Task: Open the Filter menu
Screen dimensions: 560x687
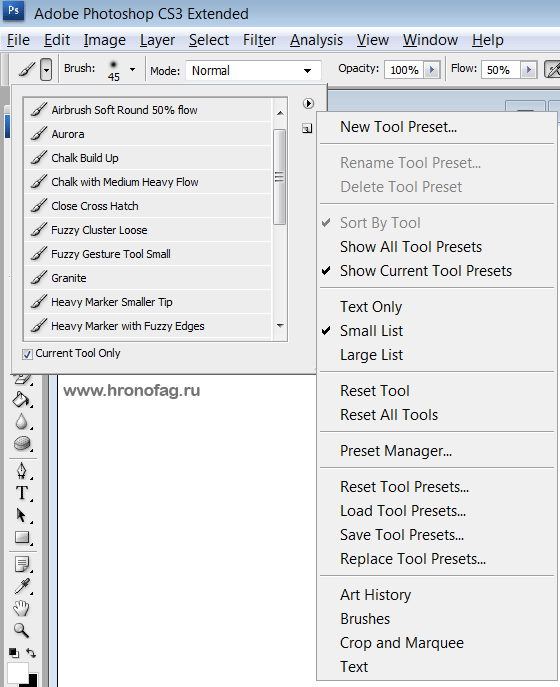Action: tap(259, 40)
